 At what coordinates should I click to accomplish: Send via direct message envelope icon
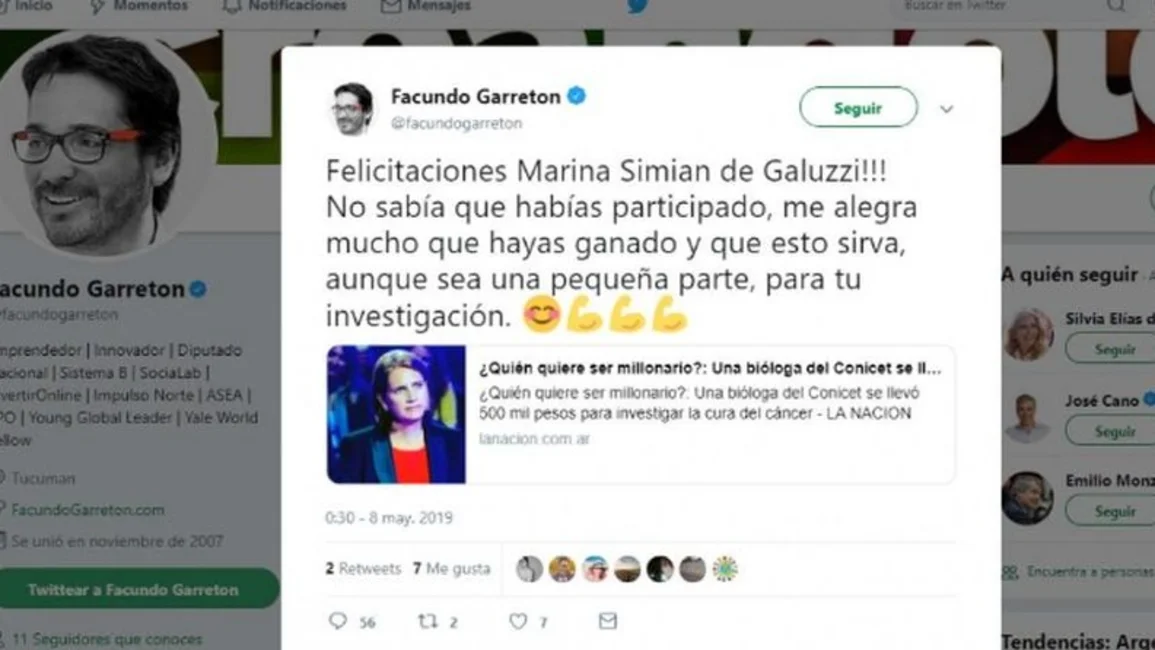tap(608, 621)
